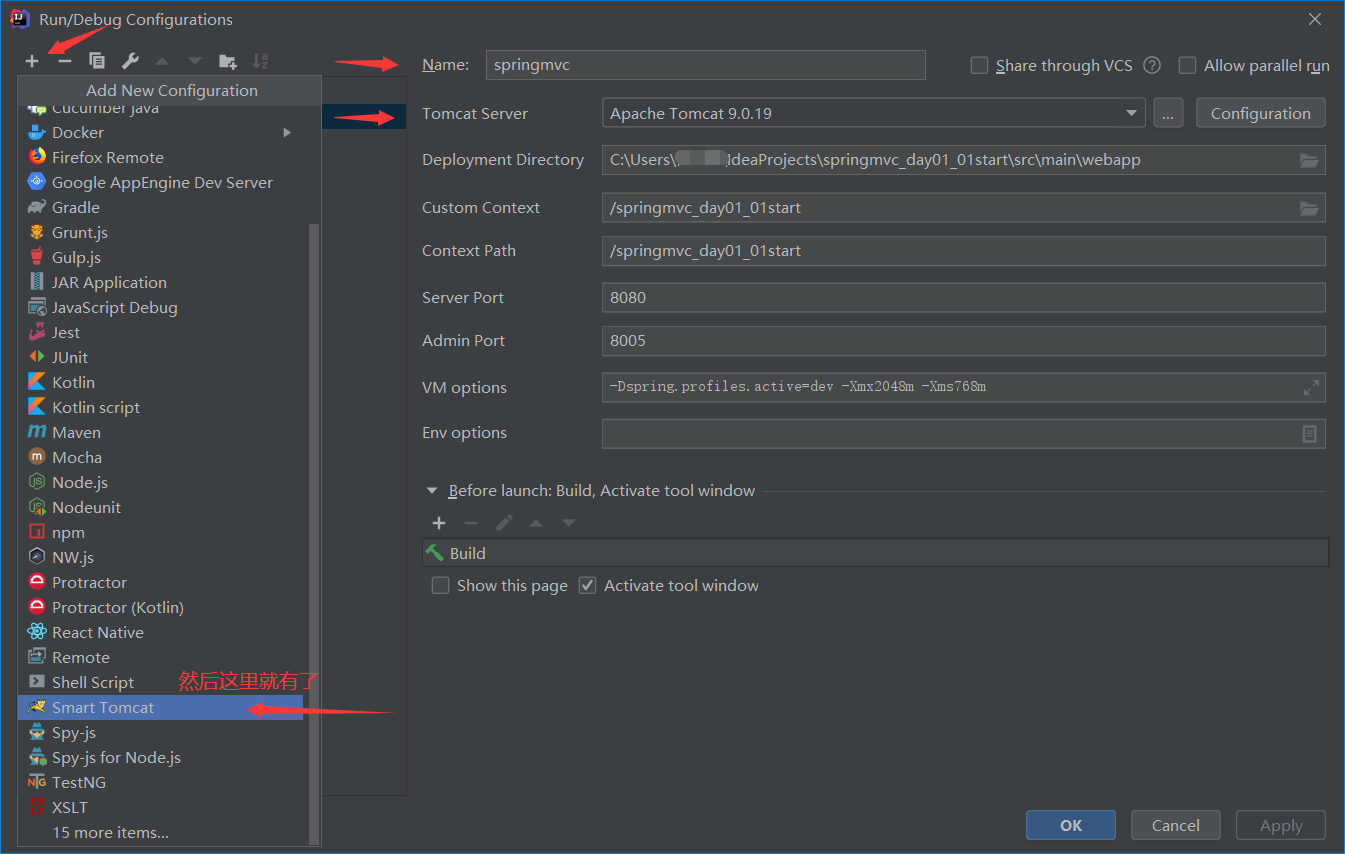Expand the VM options field editor icon
The width and height of the screenshot is (1345, 854).
click(x=1311, y=388)
